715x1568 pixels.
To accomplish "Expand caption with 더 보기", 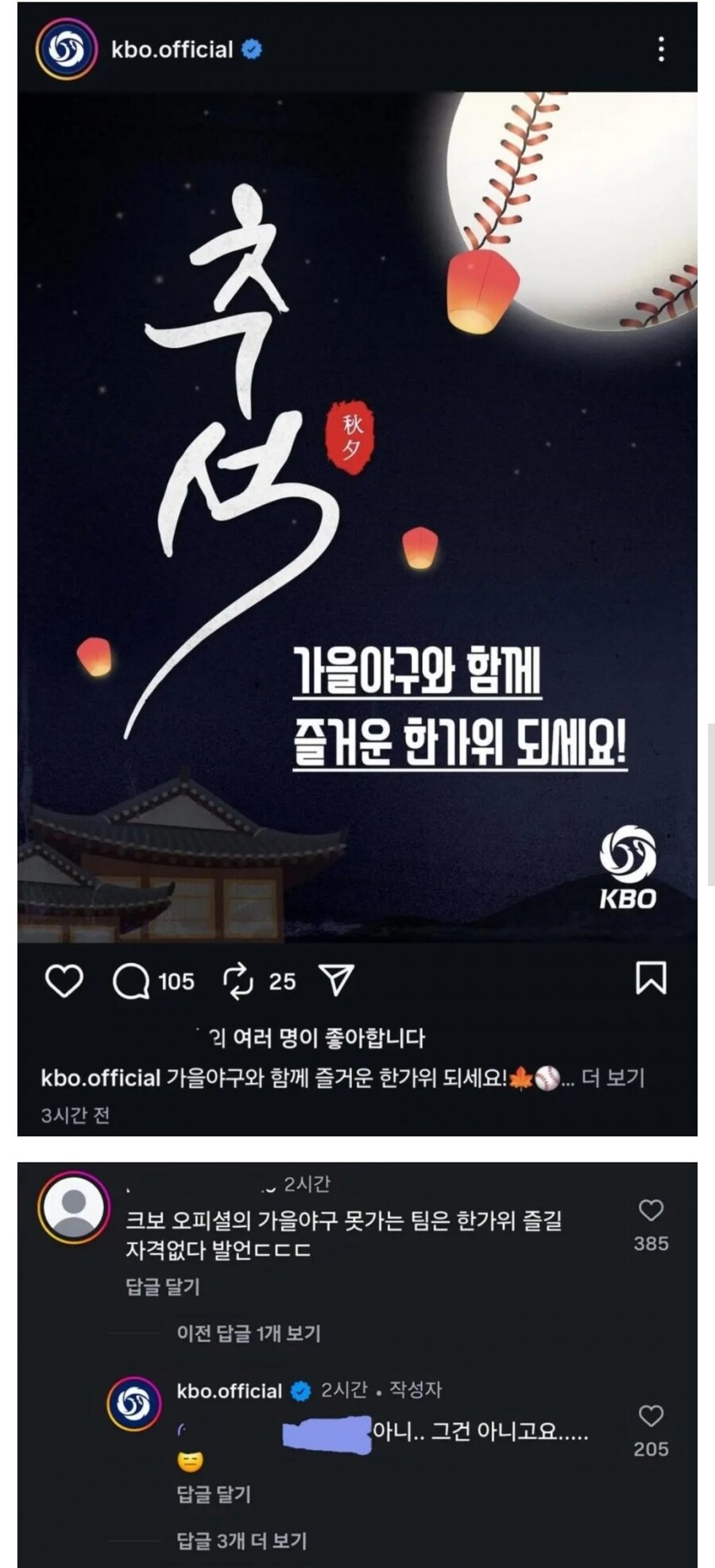I will pyautogui.click(x=613, y=1078).
